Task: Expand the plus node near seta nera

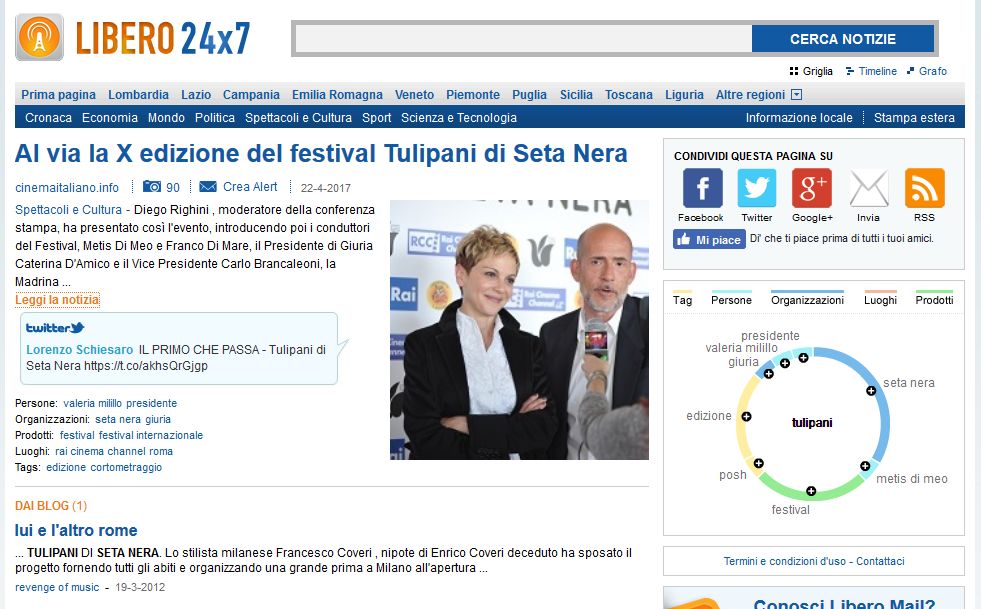Action: (x=871, y=391)
